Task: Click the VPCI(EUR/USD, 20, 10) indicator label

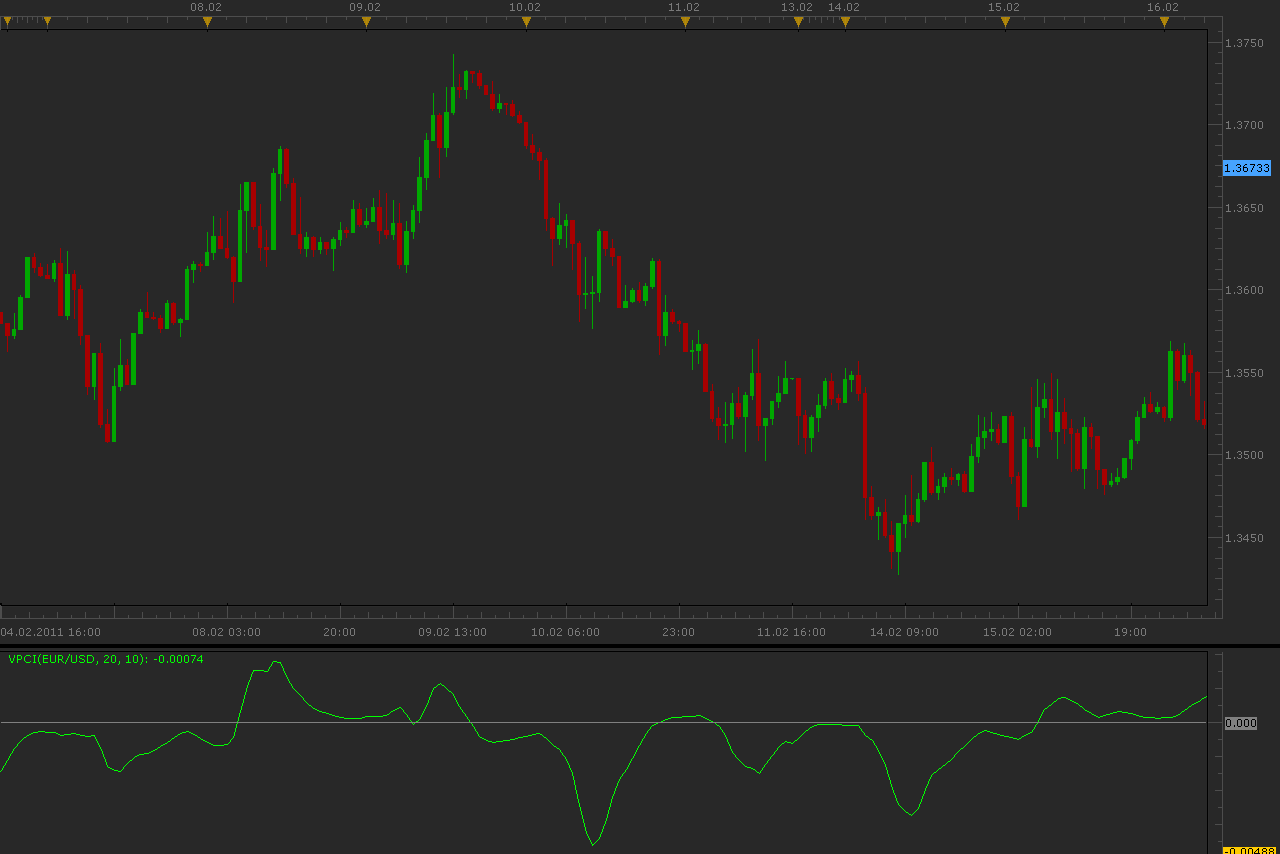Action: pos(106,659)
